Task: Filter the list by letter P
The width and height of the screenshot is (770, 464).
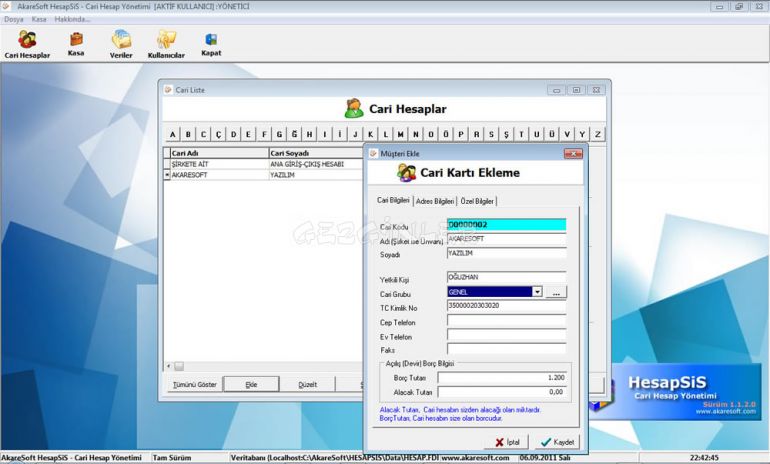Action: point(461,134)
